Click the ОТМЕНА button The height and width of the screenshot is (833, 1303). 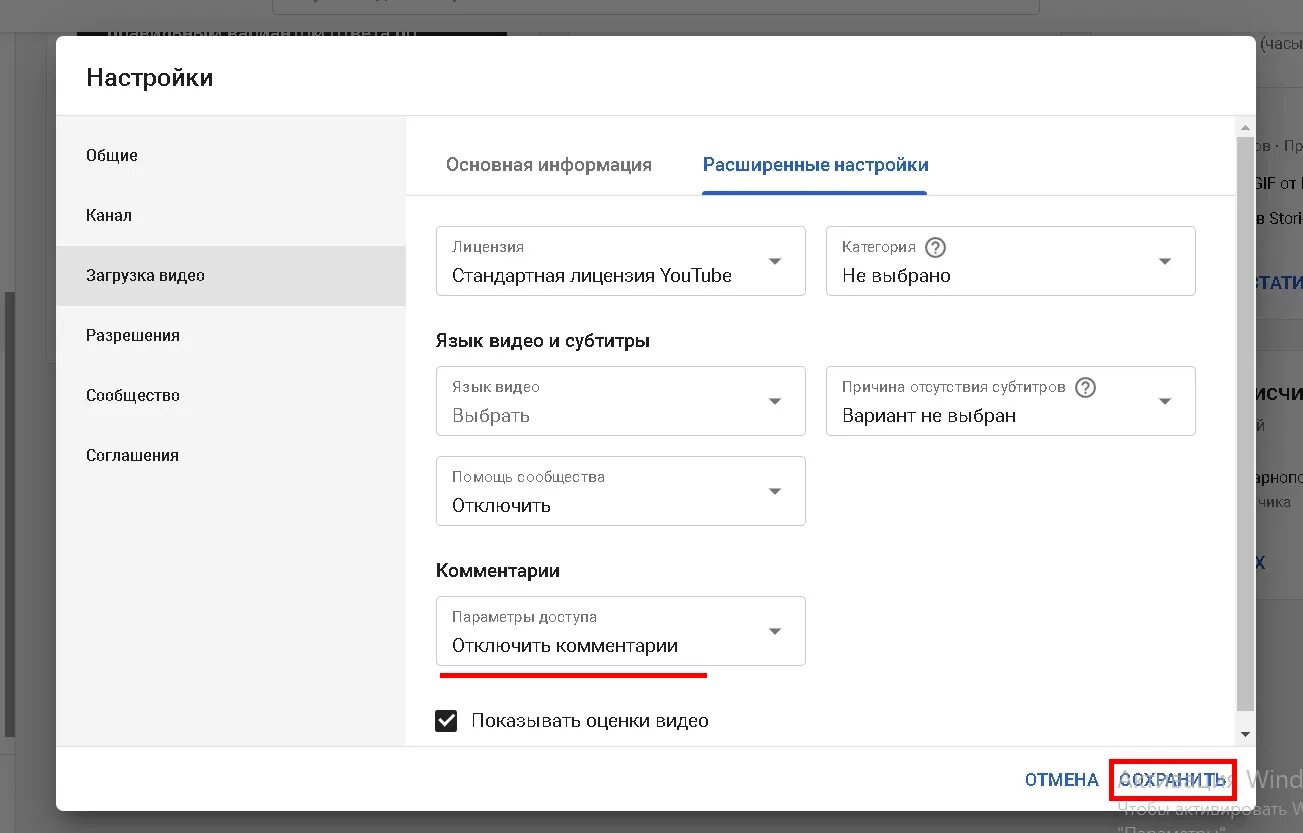(x=1061, y=779)
